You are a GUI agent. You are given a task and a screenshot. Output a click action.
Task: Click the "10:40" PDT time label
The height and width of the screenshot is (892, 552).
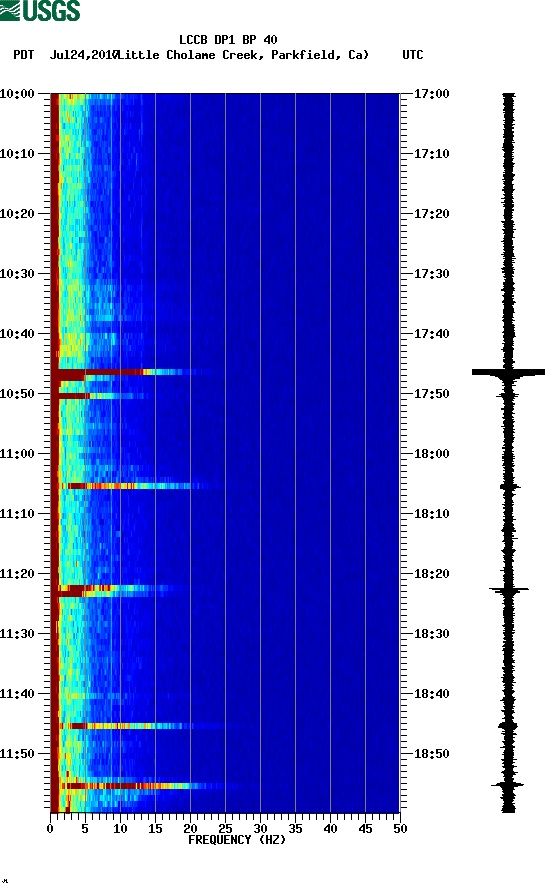17,333
